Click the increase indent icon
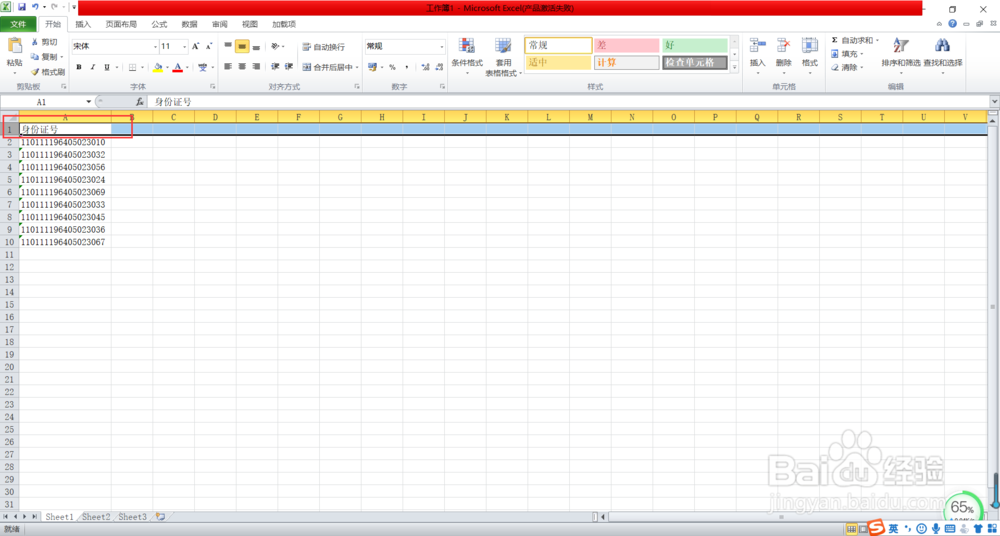Image resolution: width=1000 pixels, height=536 pixels. point(289,66)
